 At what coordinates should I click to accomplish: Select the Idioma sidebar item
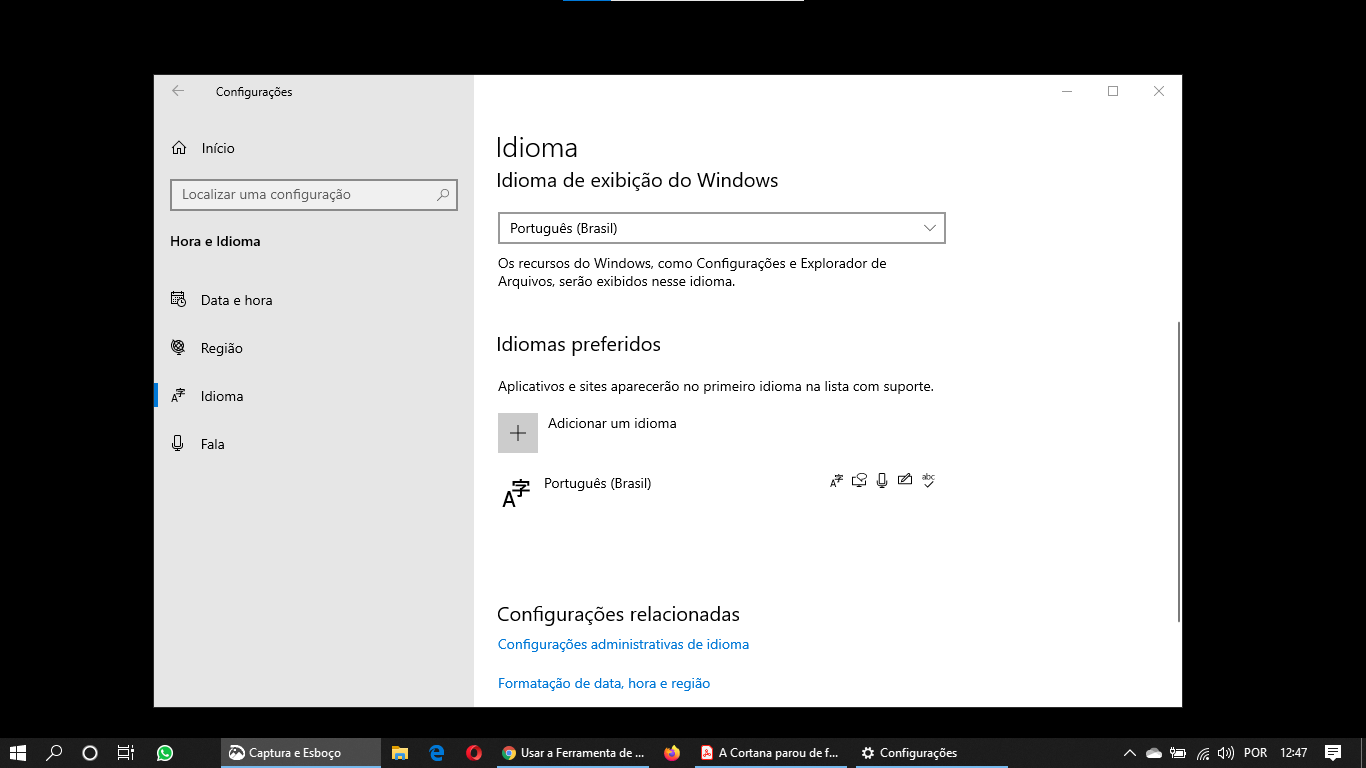coord(221,396)
